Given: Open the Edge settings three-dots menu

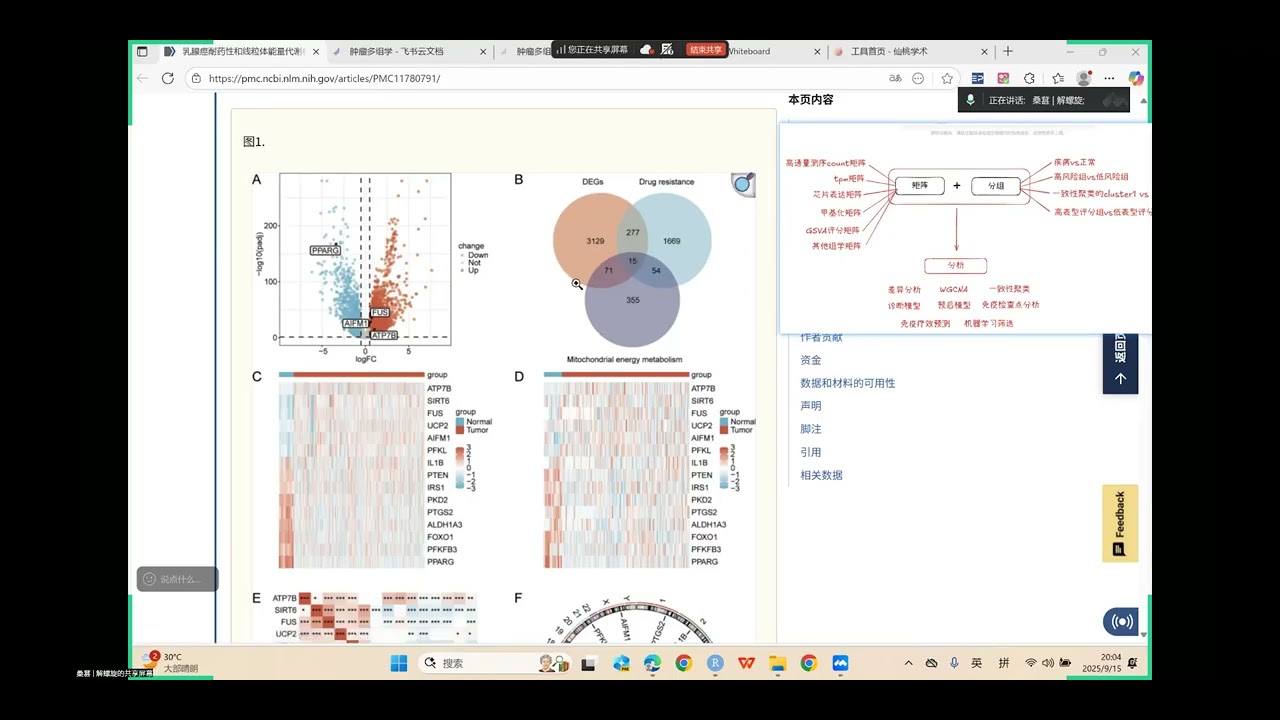Looking at the screenshot, I should [x=1108, y=78].
